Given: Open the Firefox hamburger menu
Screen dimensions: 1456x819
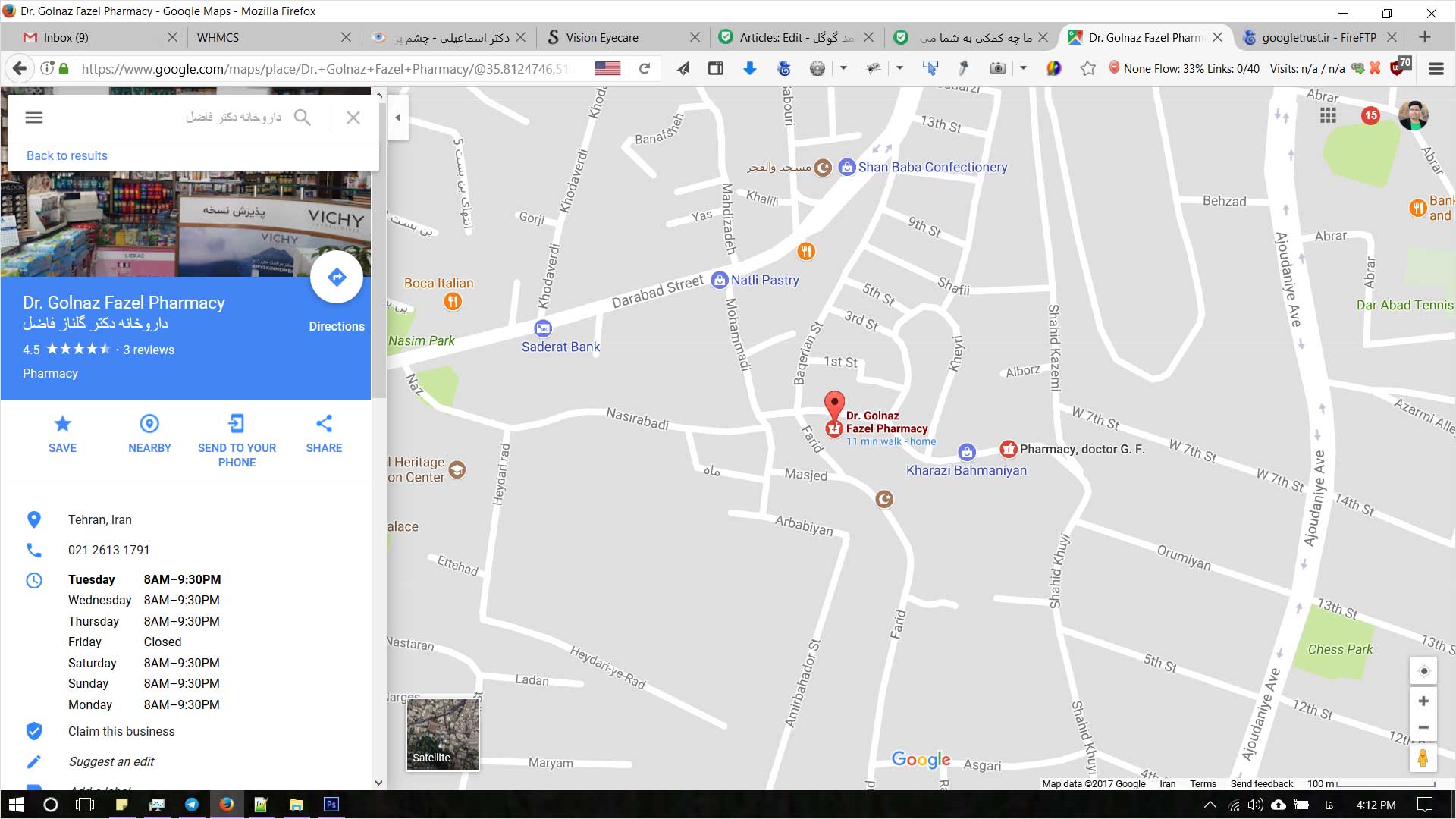Looking at the screenshot, I should 1436,68.
